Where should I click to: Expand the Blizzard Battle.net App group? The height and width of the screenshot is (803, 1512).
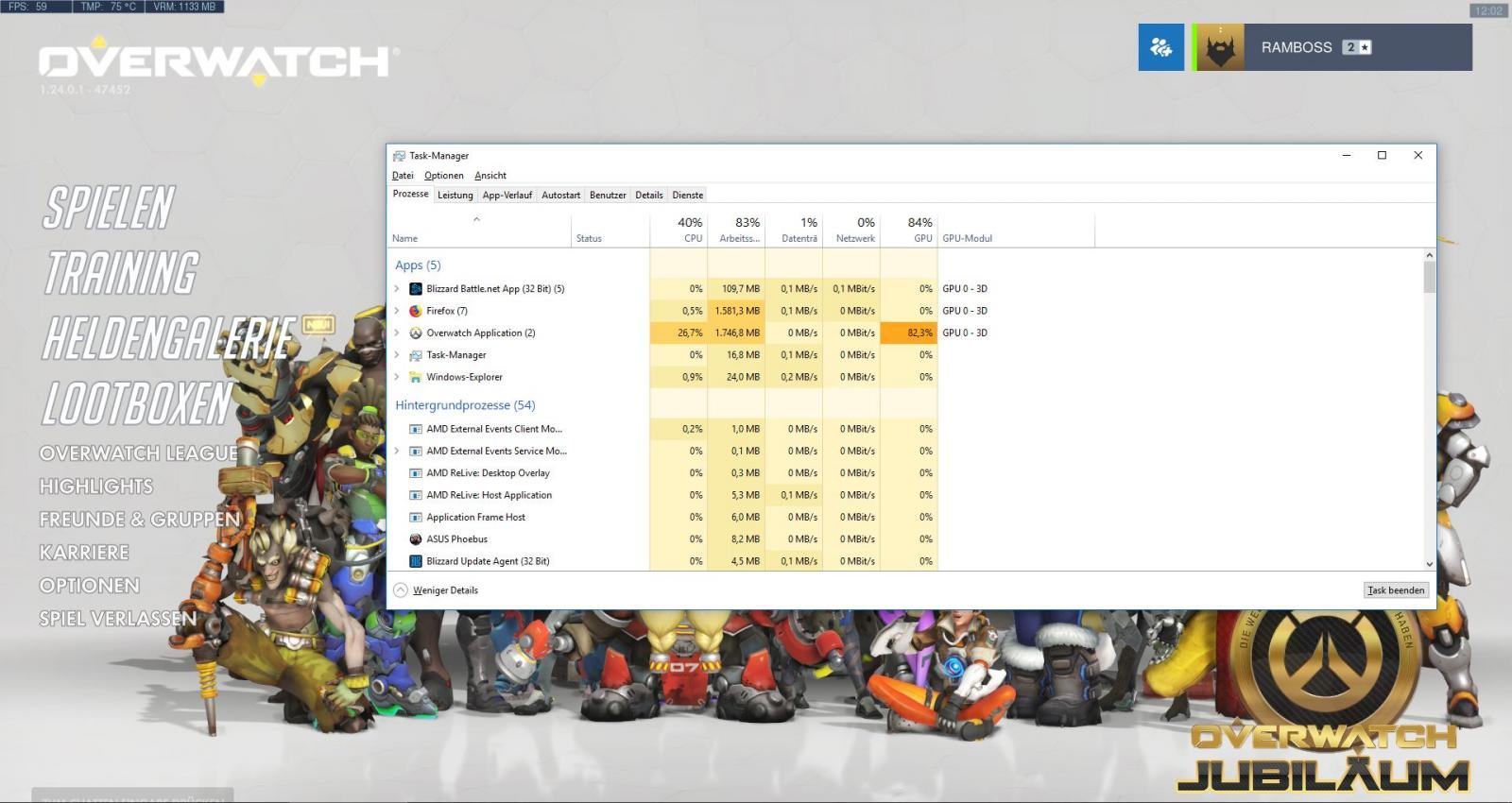(397, 289)
